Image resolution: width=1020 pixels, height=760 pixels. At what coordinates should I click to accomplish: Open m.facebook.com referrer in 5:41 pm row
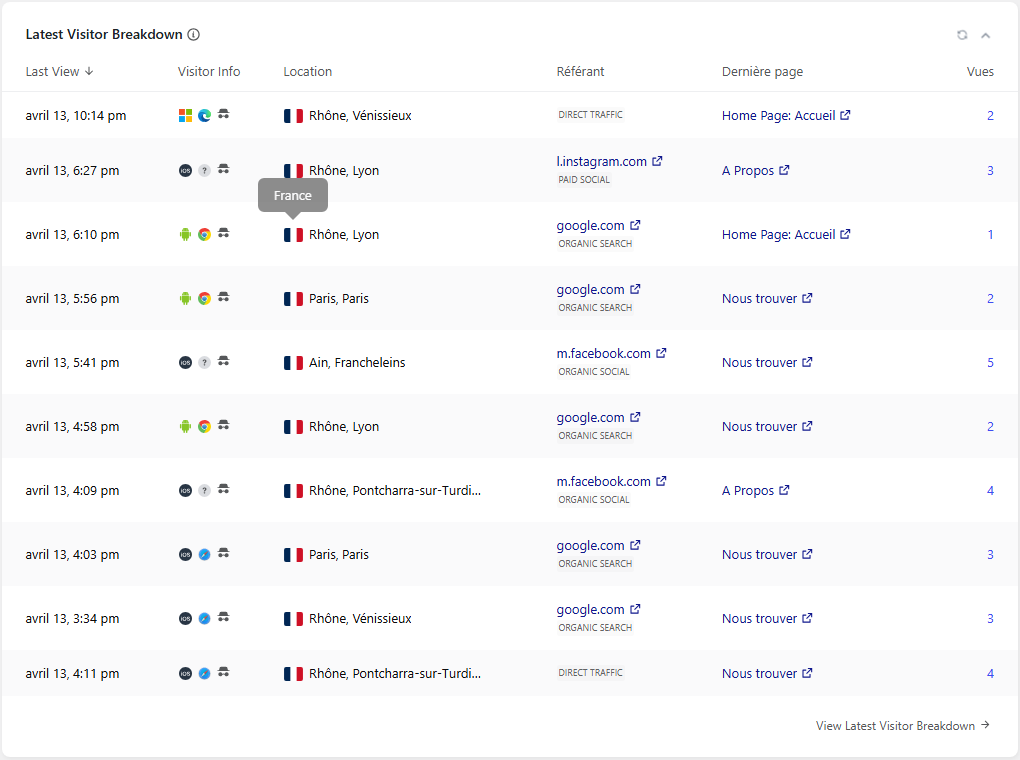603,354
